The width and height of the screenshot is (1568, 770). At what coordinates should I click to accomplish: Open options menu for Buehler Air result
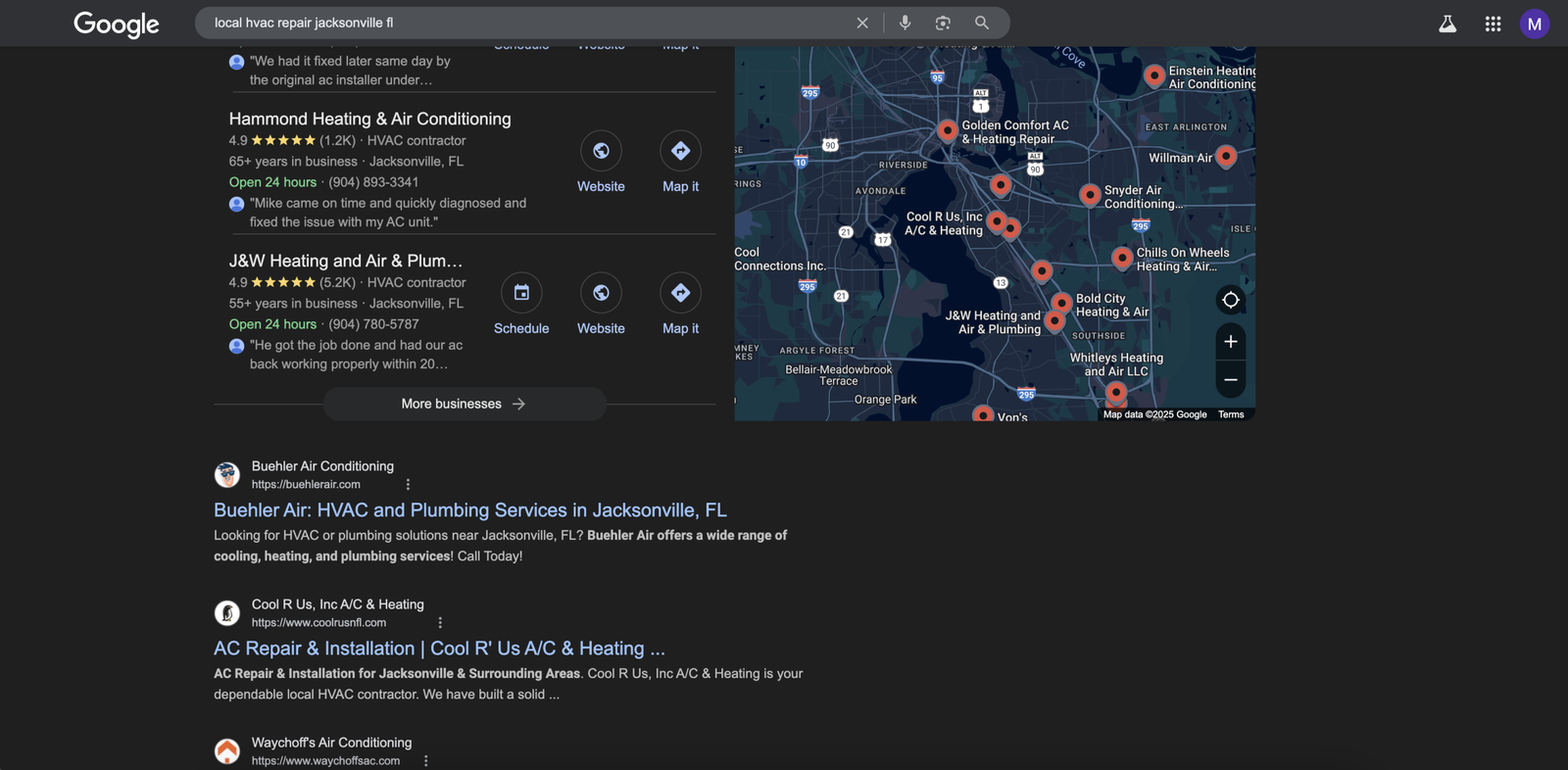tap(408, 485)
